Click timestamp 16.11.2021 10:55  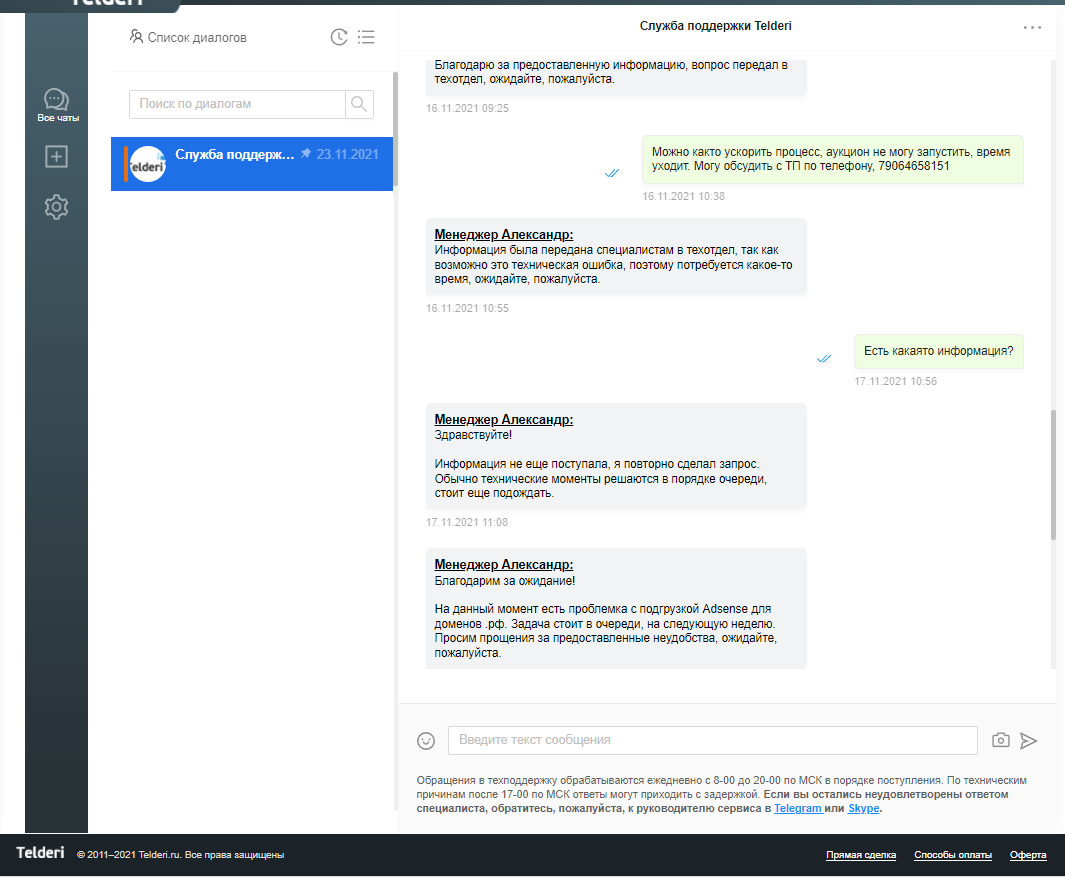(x=467, y=308)
